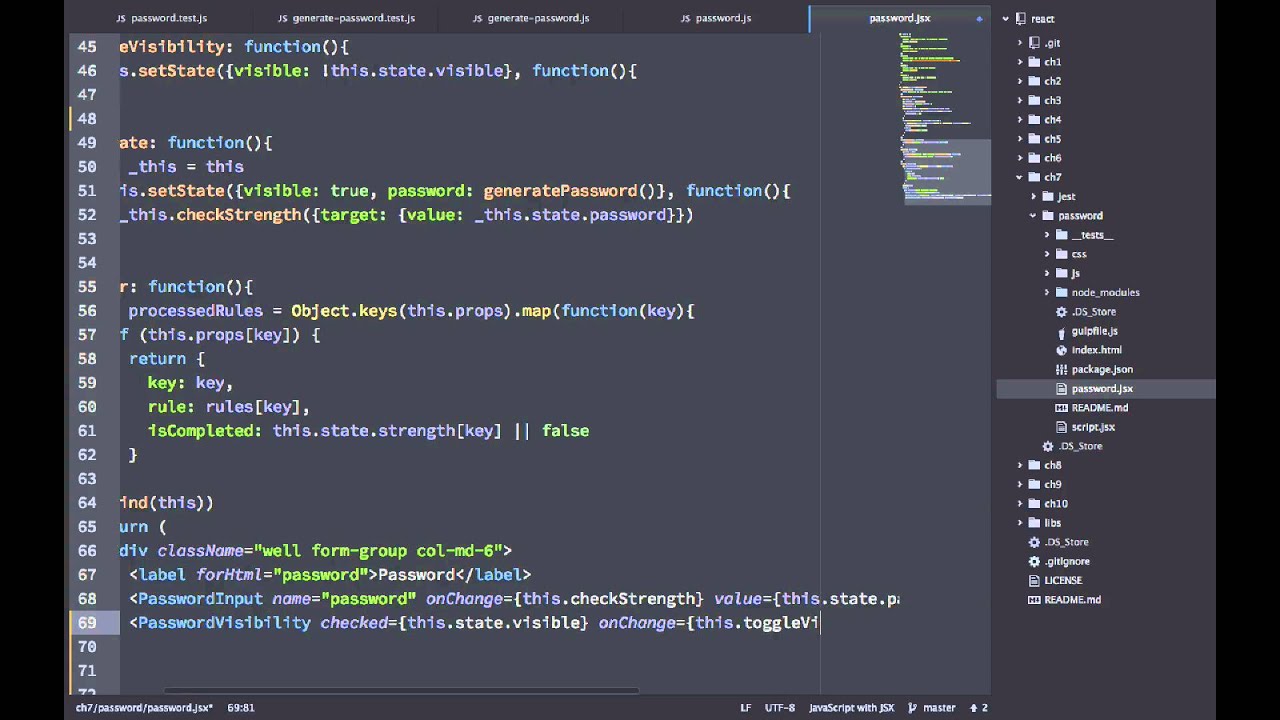1280x720 pixels.
Task: Open the UTF-8 encoding selector
Action: pos(780,708)
